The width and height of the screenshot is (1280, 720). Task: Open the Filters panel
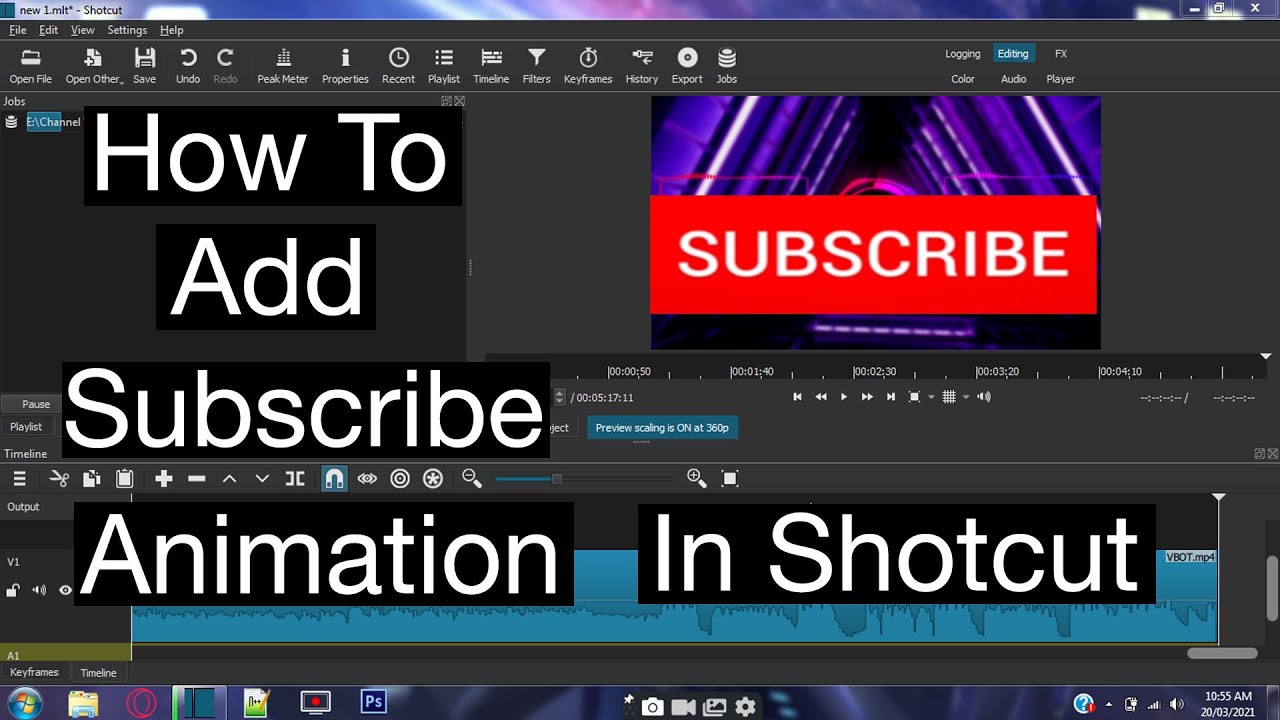point(537,66)
